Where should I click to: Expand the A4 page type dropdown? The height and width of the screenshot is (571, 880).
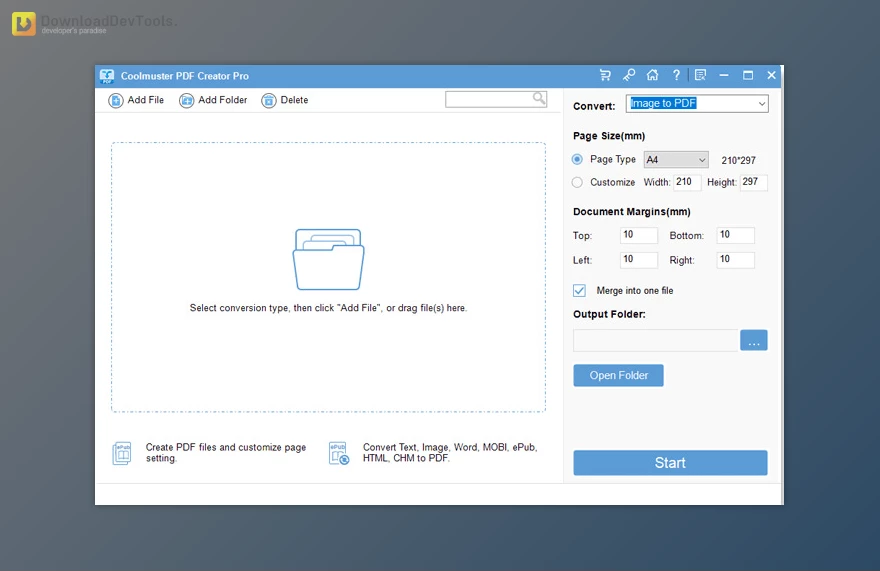tap(676, 160)
